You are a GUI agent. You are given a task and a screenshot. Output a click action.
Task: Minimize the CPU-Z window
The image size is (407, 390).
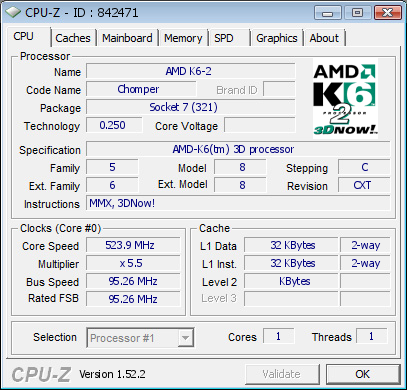pyautogui.click(x=328, y=13)
